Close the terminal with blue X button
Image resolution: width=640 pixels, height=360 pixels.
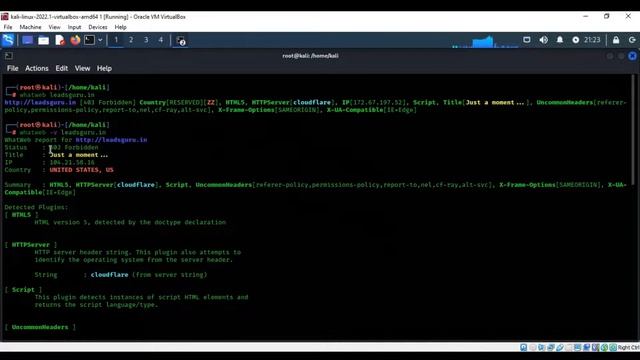click(632, 56)
